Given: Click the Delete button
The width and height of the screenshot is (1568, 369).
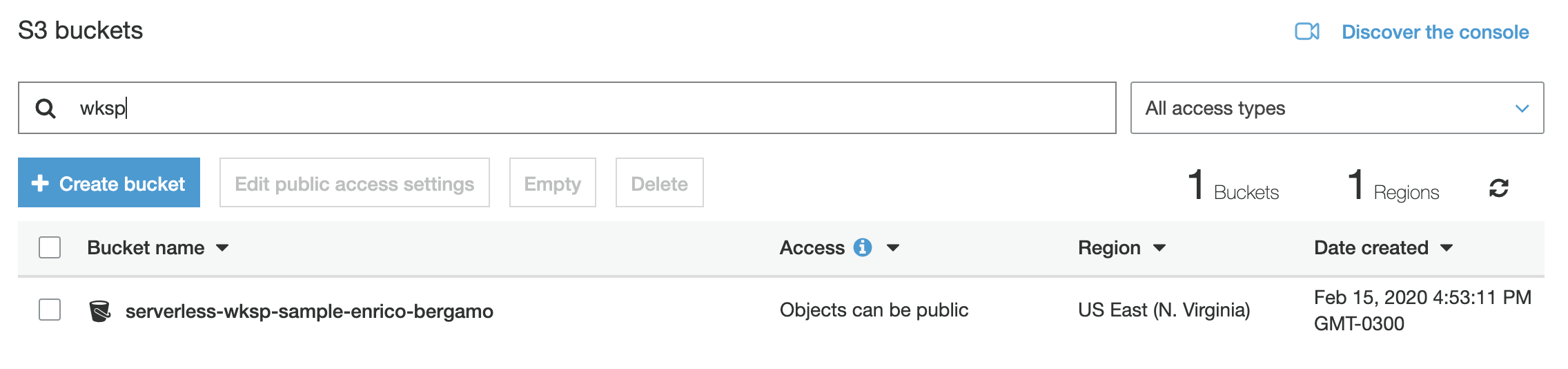Looking at the screenshot, I should 660,182.
